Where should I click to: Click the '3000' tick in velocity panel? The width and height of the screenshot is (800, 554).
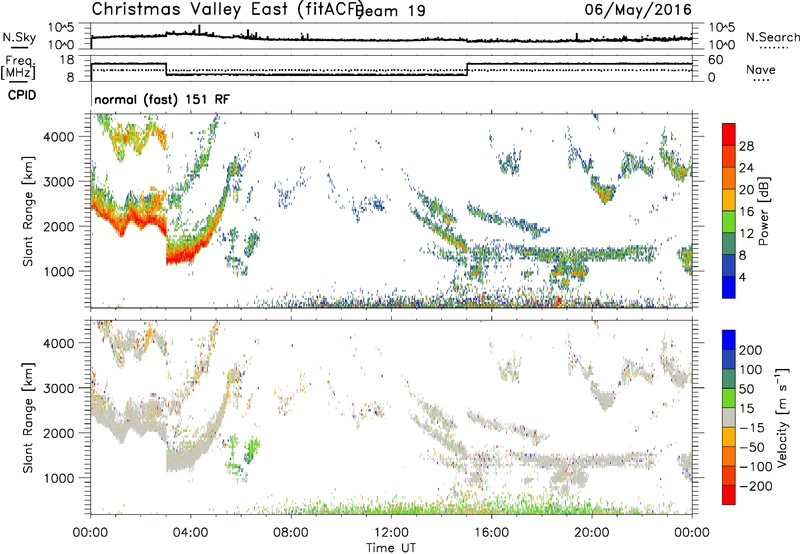58,388
